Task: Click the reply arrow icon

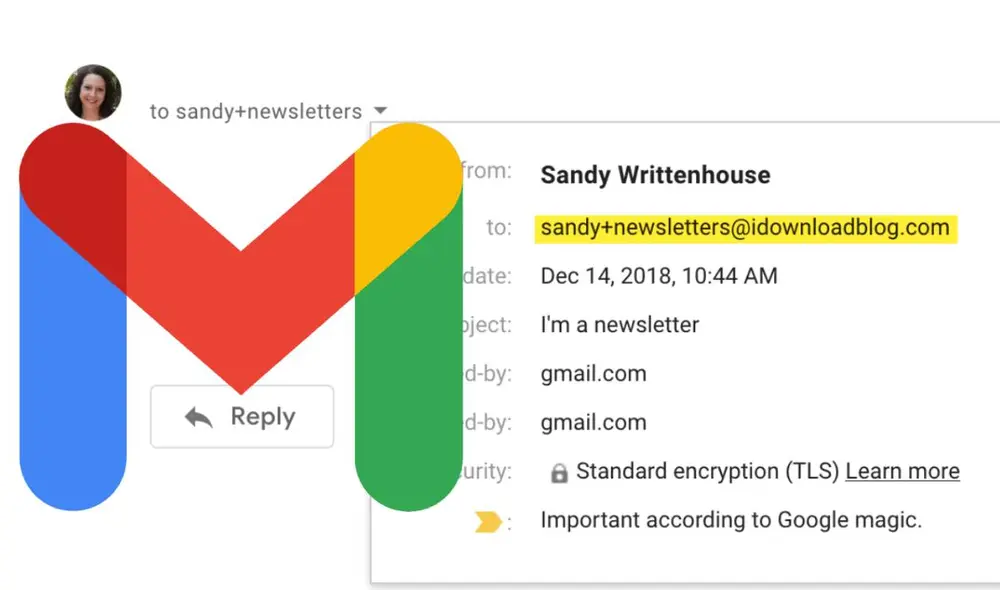Action: pos(199,418)
